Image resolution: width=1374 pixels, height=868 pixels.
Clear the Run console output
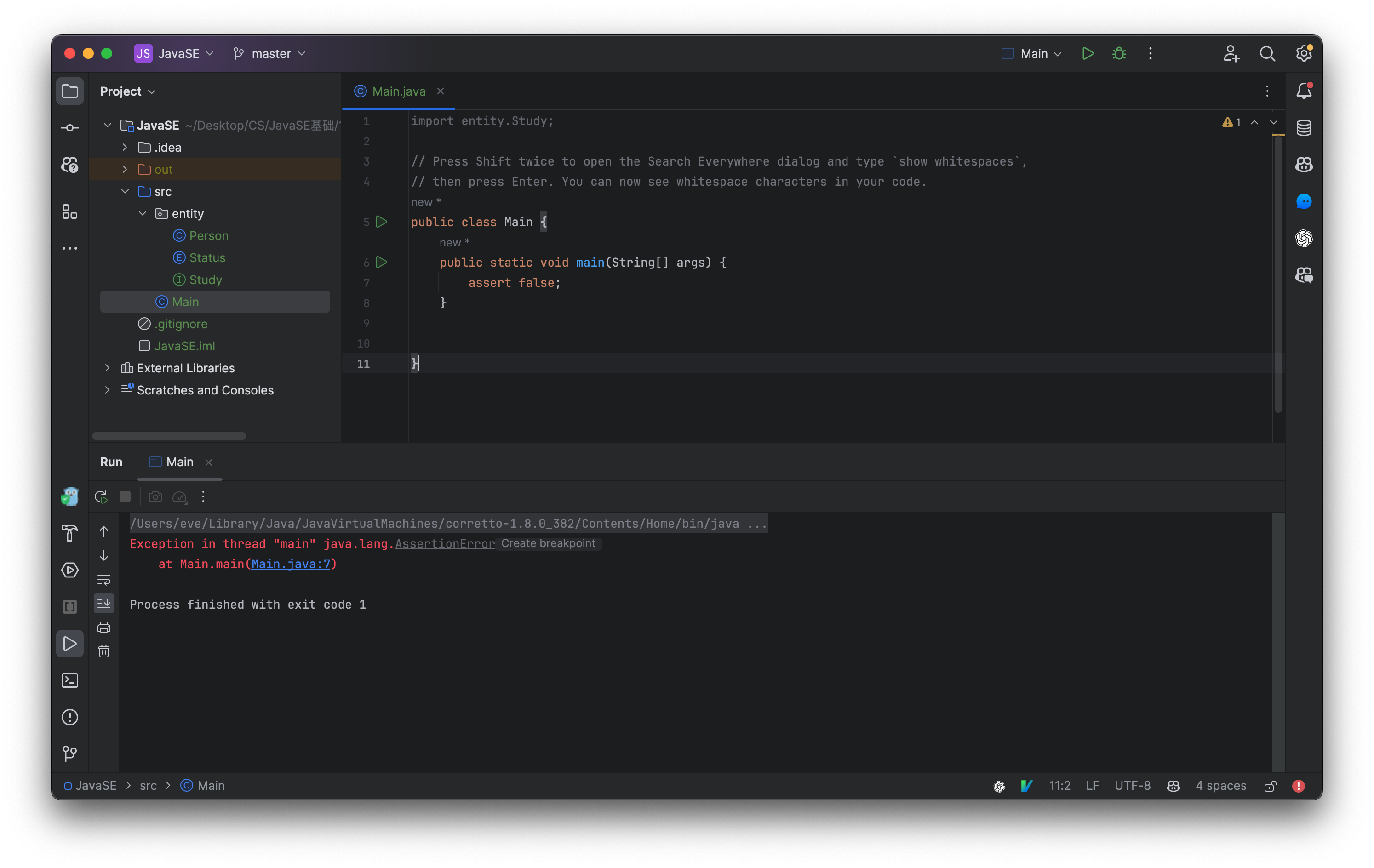[104, 651]
